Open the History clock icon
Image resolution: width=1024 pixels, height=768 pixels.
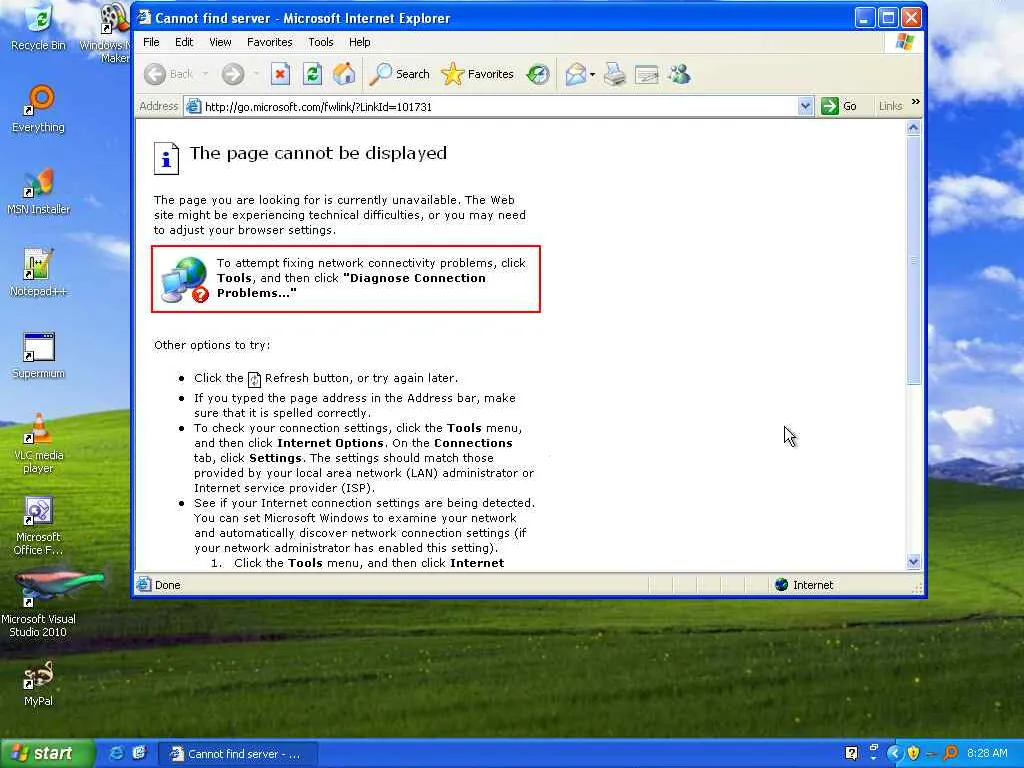[x=538, y=74]
